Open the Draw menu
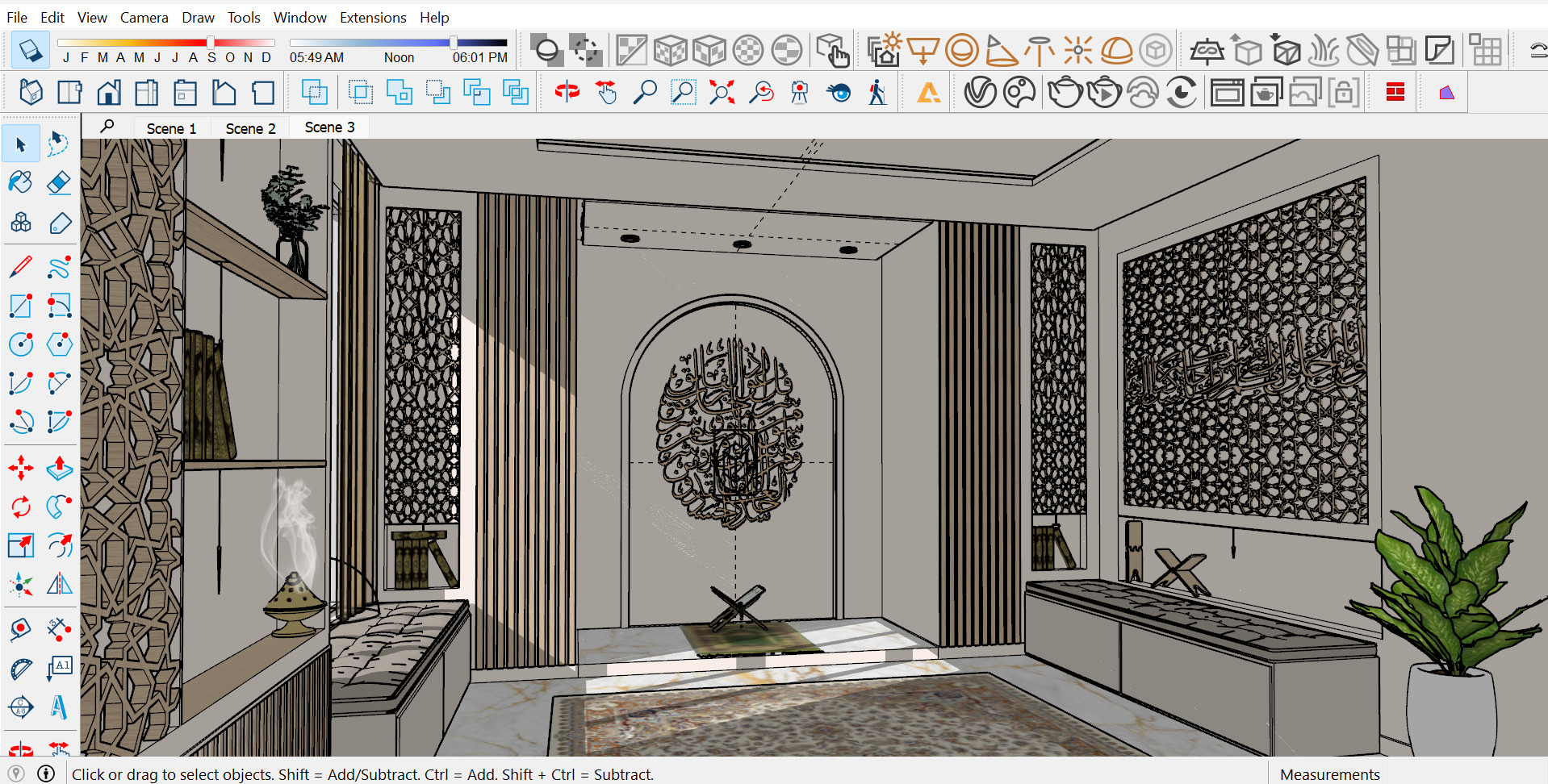Viewport: 1548px width, 784px height. [x=198, y=17]
